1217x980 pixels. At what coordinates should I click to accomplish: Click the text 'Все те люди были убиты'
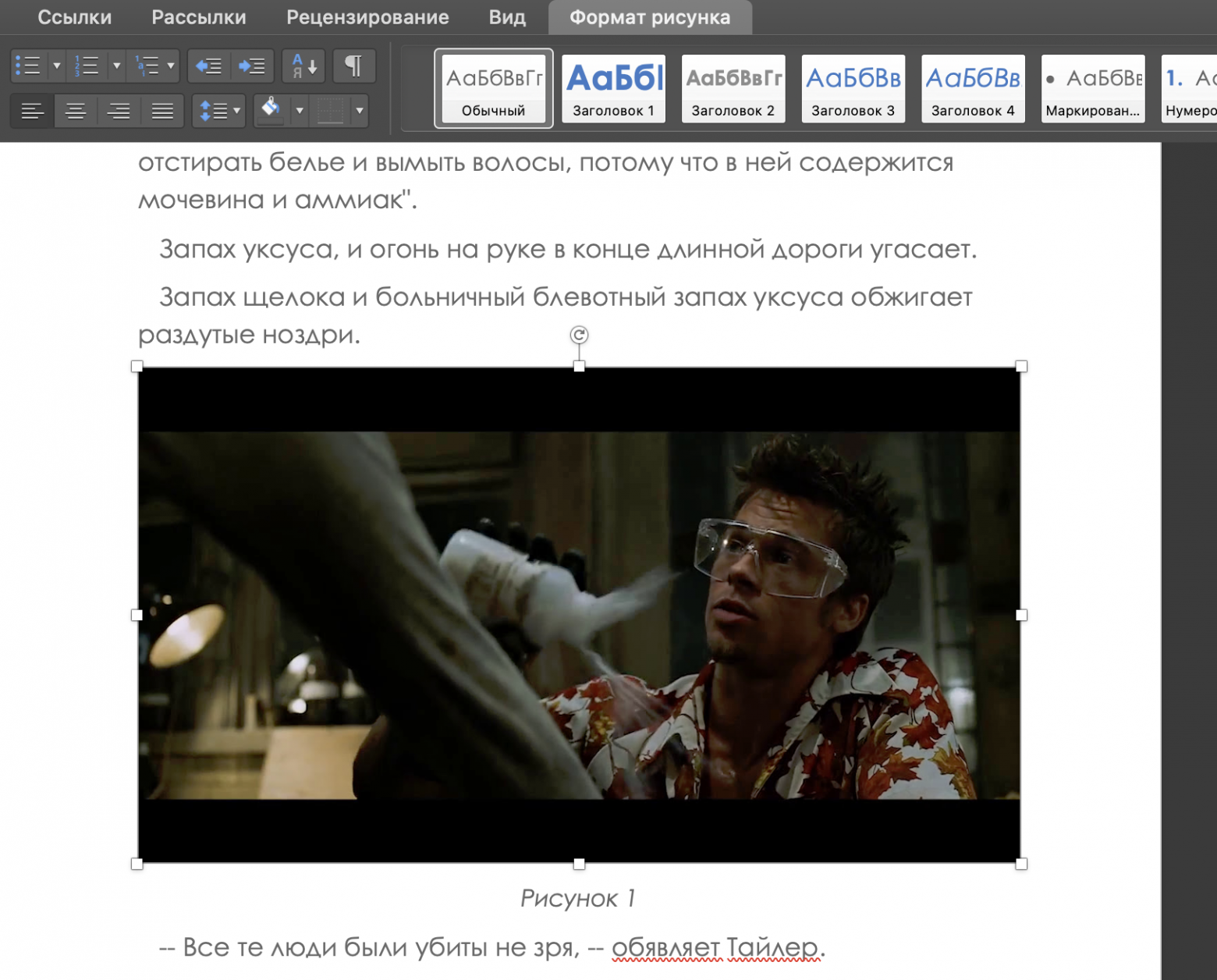328,947
